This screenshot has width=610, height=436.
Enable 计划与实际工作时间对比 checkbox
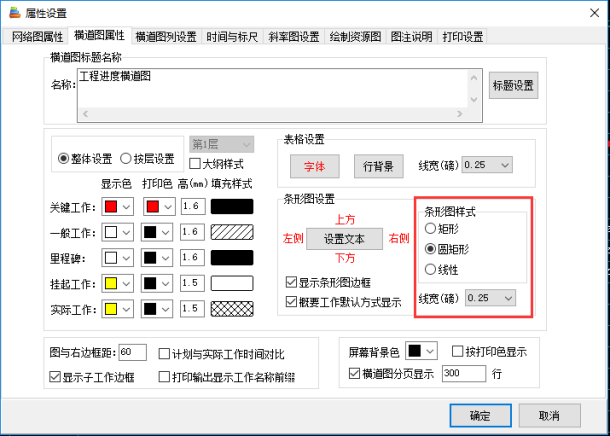point(165,353)
